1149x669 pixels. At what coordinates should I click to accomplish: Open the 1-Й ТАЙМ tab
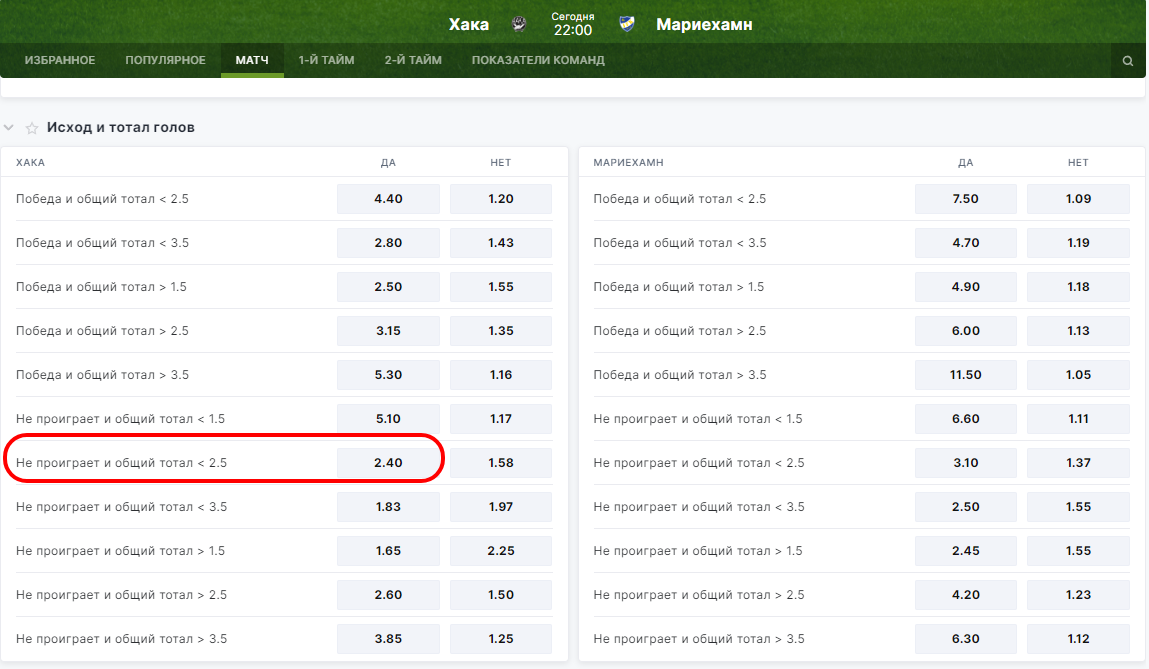[x=326, y=60]
